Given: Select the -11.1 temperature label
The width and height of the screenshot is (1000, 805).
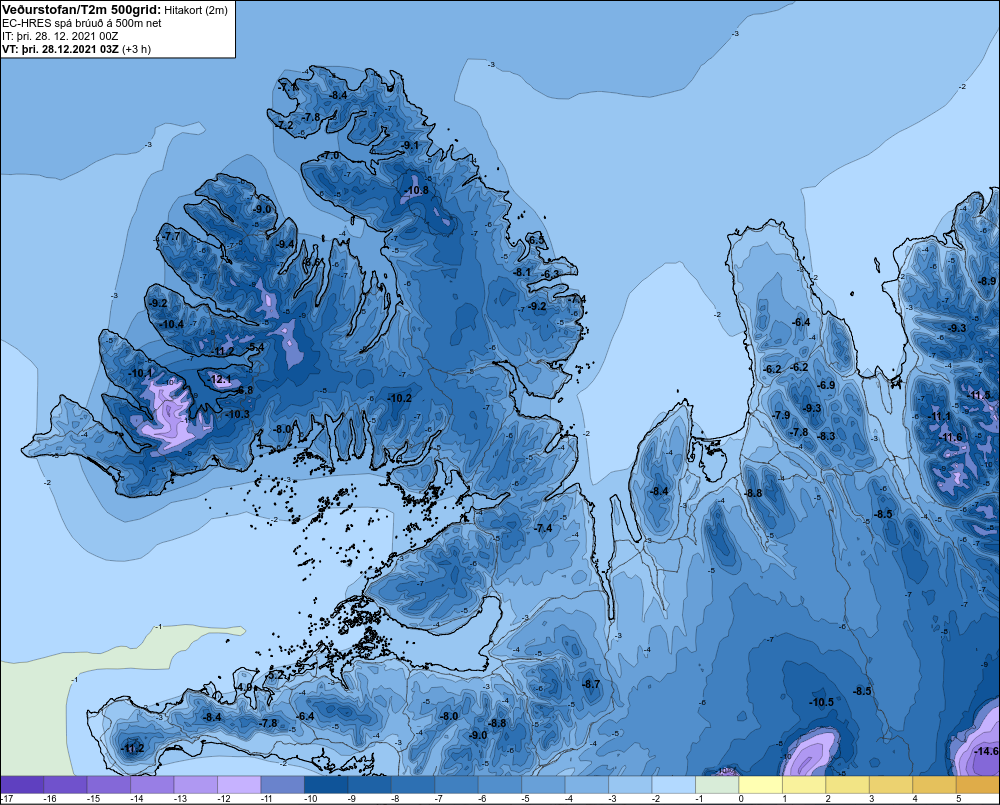Looking at the screenshot, I should tap(939, 417).
